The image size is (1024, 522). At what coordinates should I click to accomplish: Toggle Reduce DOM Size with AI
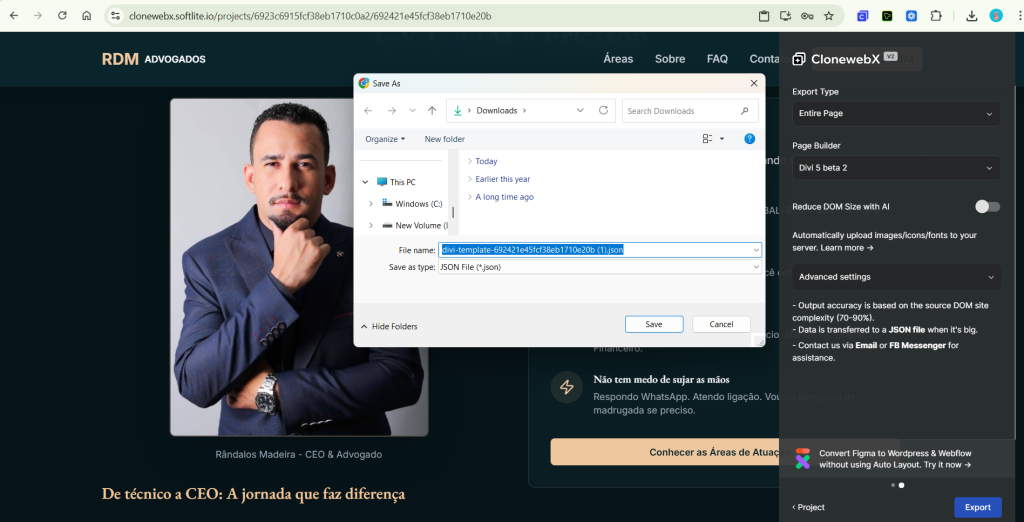click(x=987, y=206)
